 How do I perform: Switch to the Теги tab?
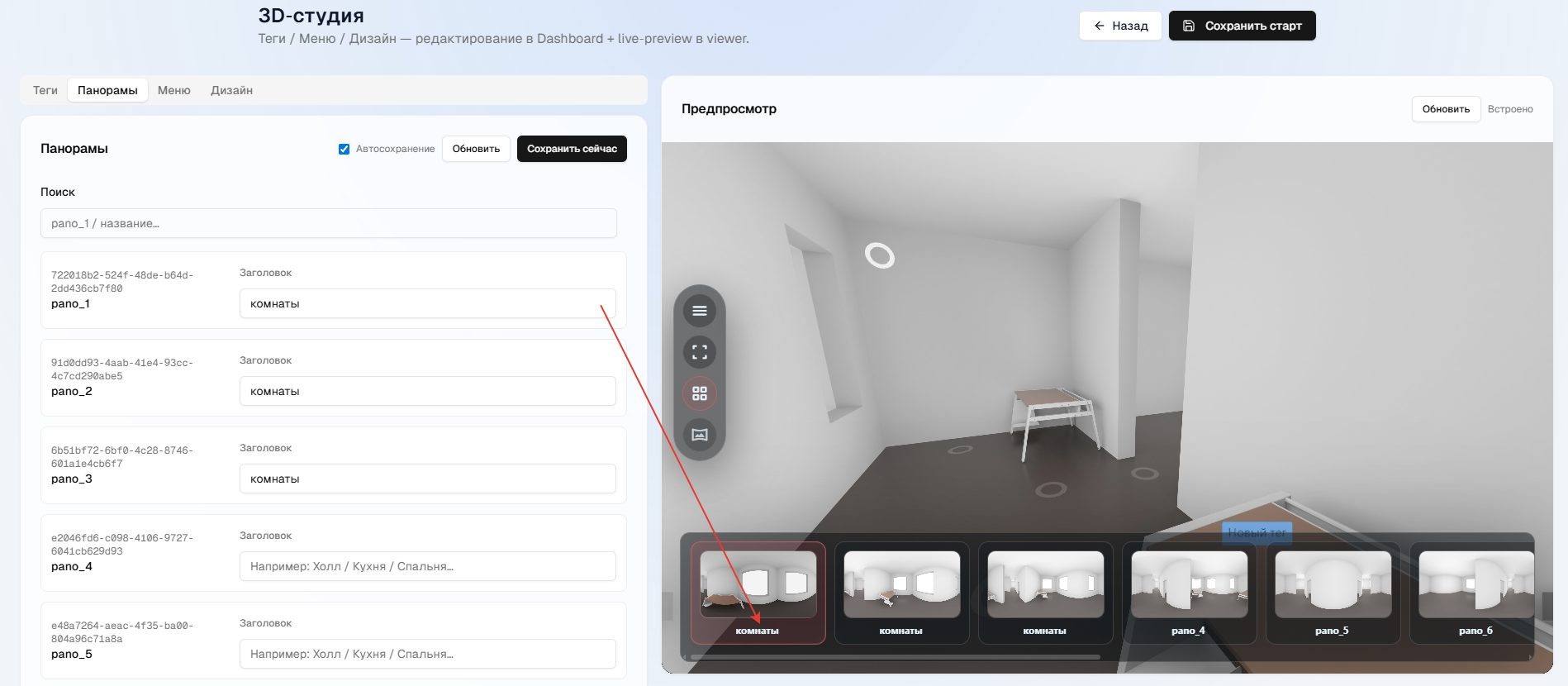[x=45, y=90]
